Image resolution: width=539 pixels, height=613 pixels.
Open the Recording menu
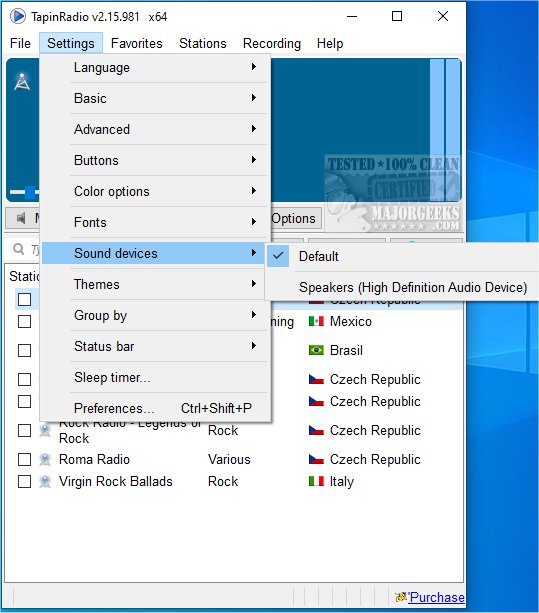click(x=272, y=43)
